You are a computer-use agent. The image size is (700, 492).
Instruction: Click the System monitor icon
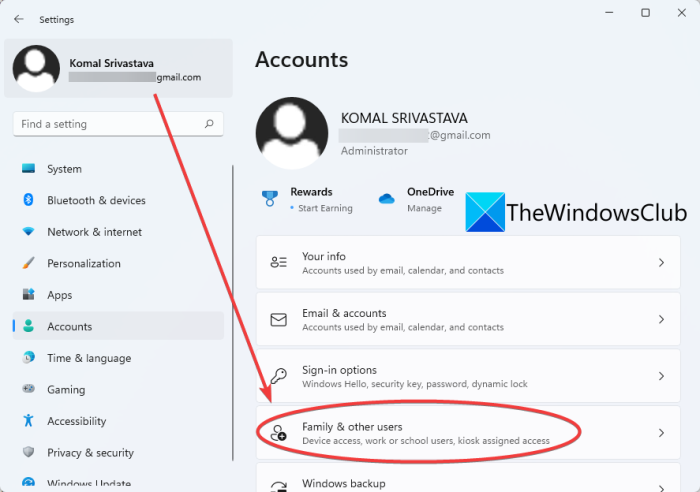click(29, 168)
